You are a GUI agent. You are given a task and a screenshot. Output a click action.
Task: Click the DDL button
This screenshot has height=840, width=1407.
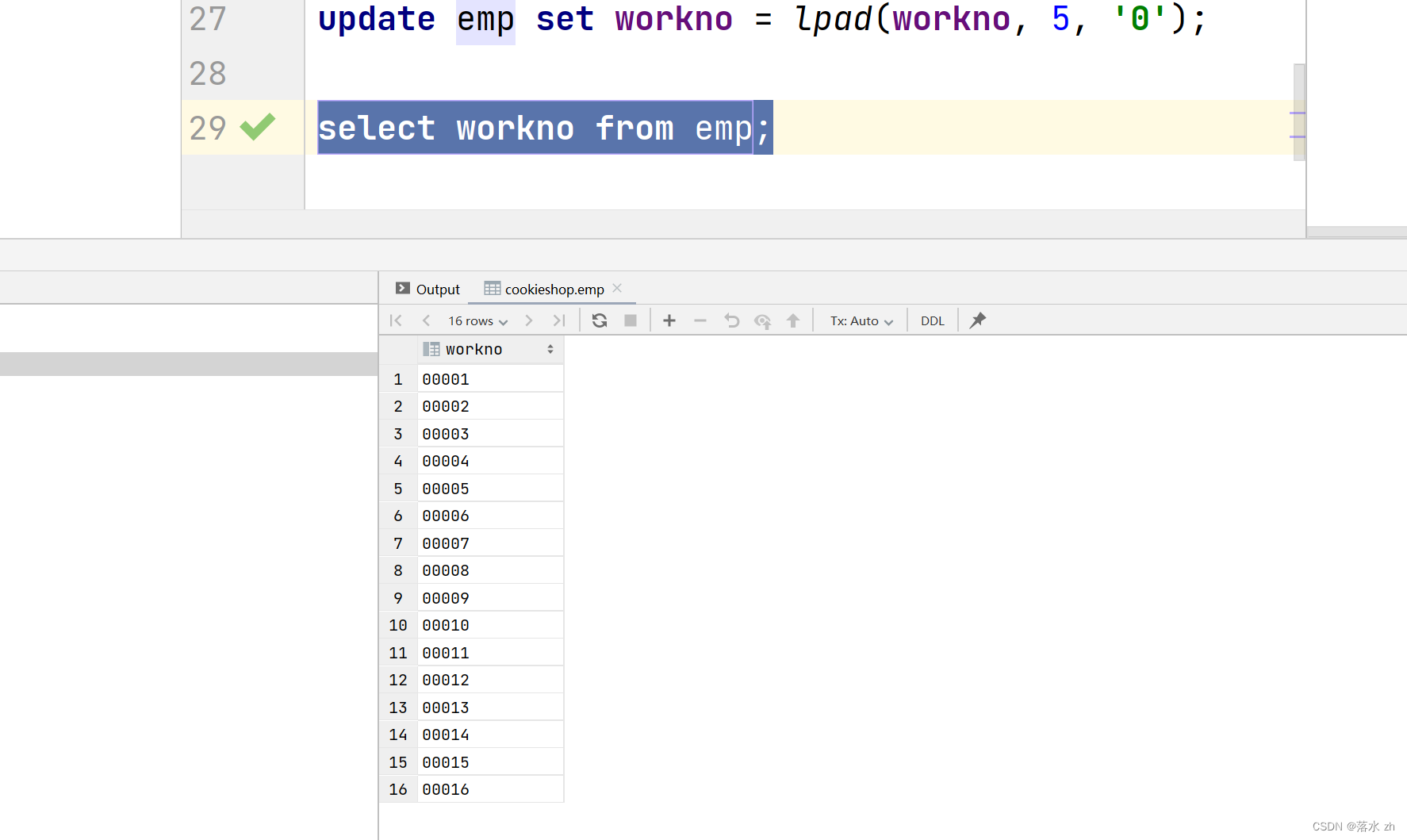933,321
